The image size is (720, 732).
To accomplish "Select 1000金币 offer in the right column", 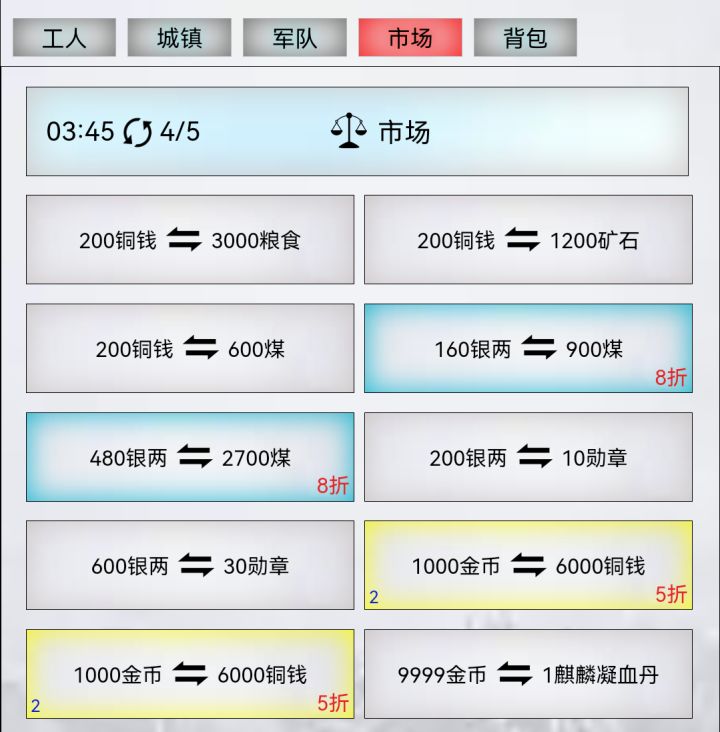I will (528, 565).
